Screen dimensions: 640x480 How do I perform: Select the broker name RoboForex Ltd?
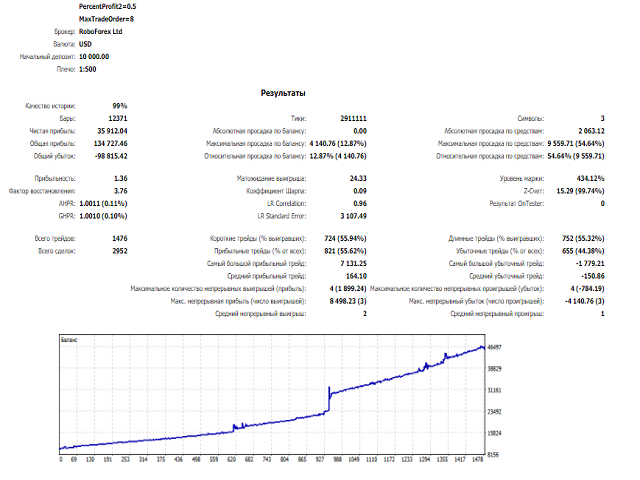(100, 31)
